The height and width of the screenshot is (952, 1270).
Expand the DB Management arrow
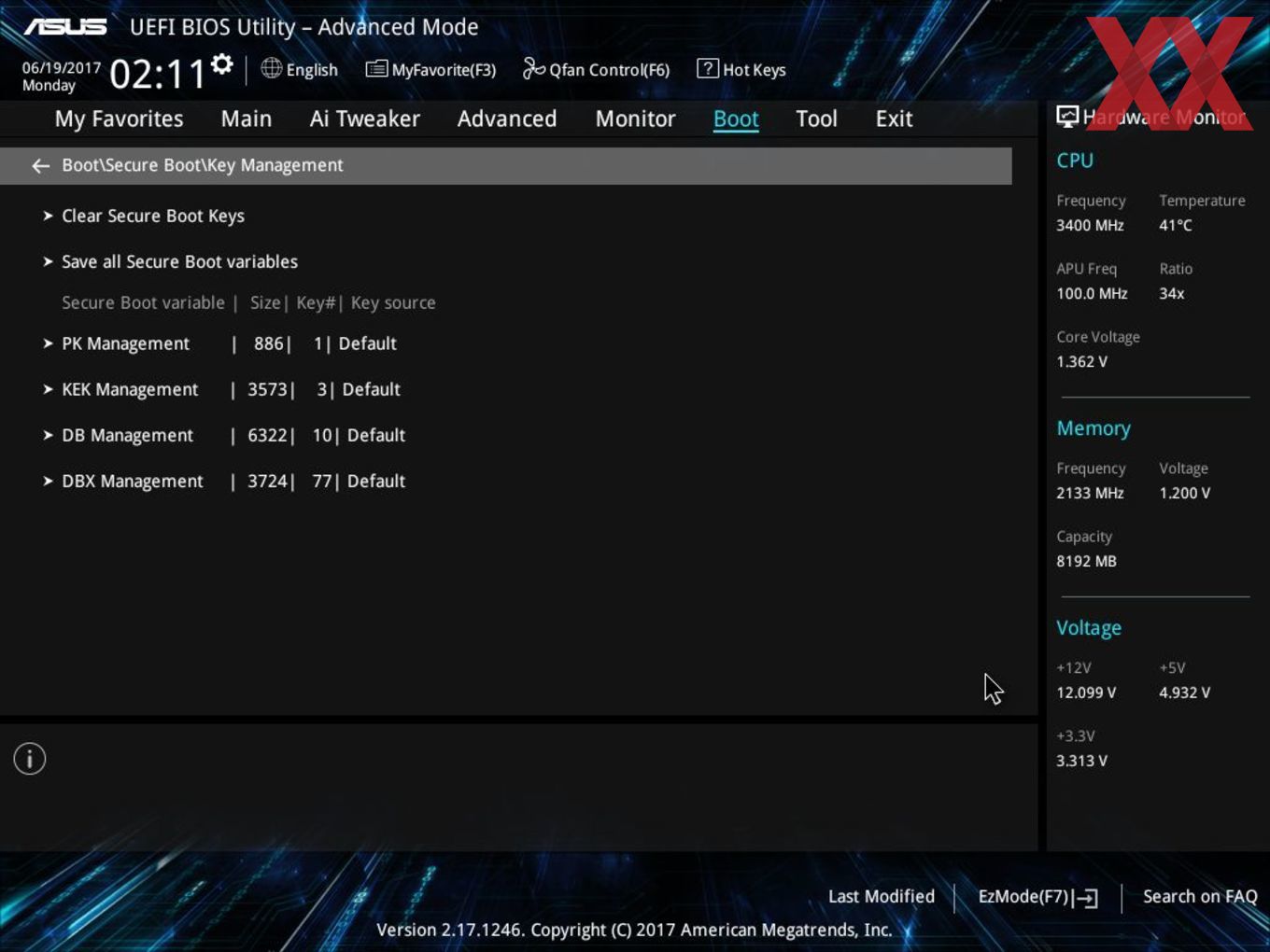coord(48,435)
